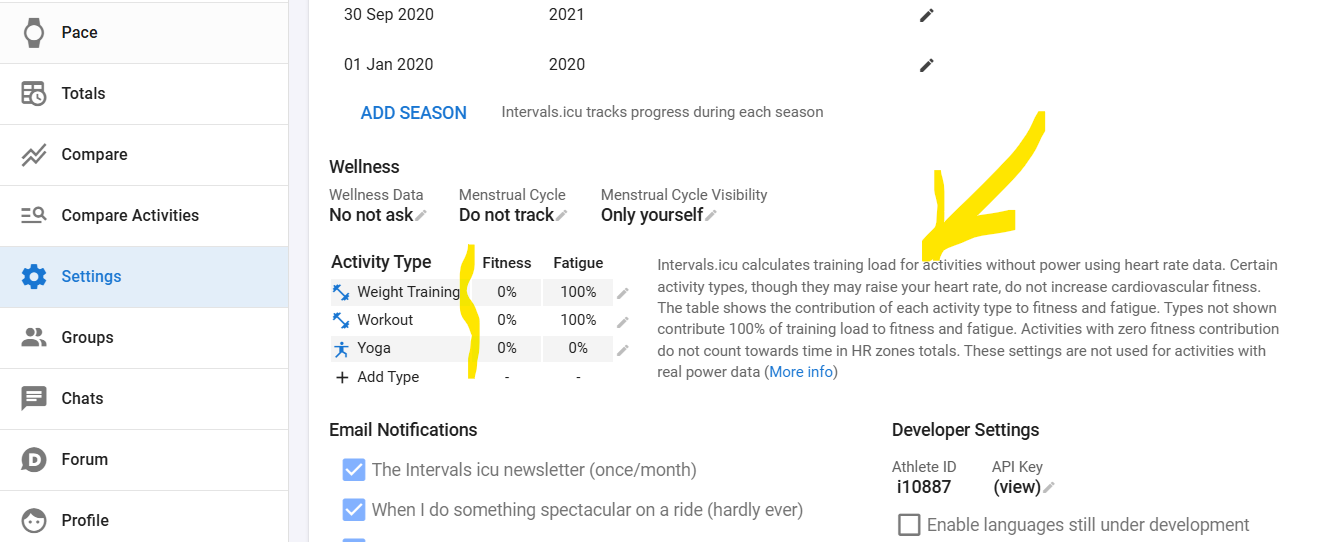
Task: Click edit pencil next to Weight Training row
Action: pyautogui.click(x=623, y=293)
